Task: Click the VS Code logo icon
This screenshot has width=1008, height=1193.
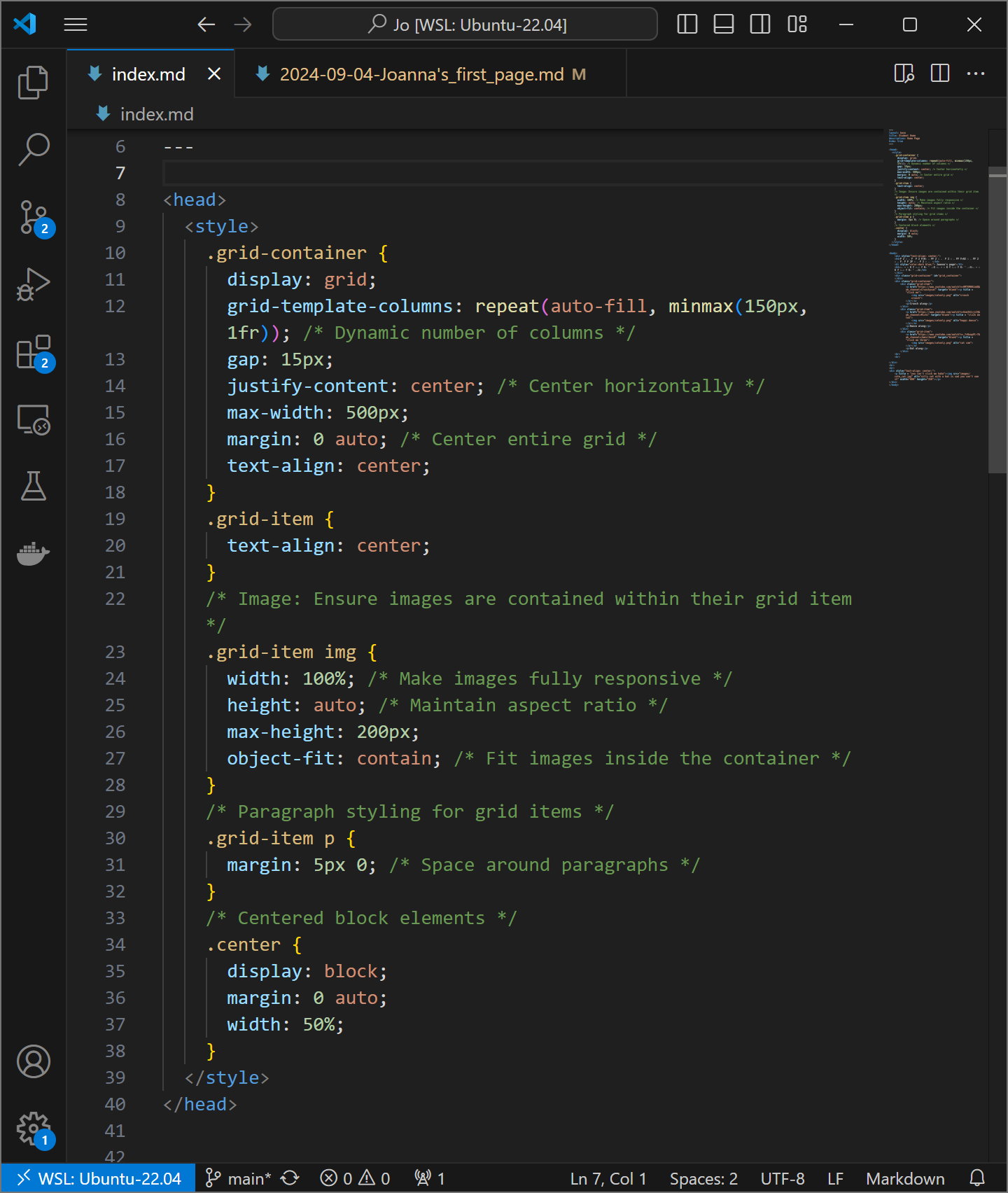Action: pos(25,25)
